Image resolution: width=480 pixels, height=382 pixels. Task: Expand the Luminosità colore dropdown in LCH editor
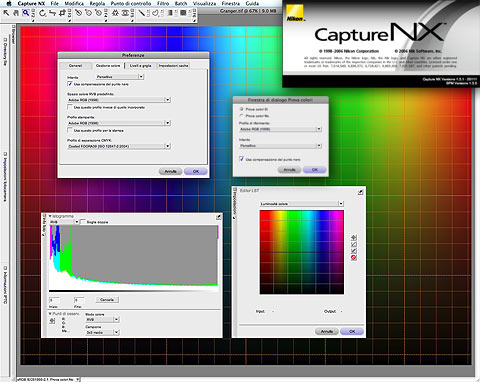[302, 203]
